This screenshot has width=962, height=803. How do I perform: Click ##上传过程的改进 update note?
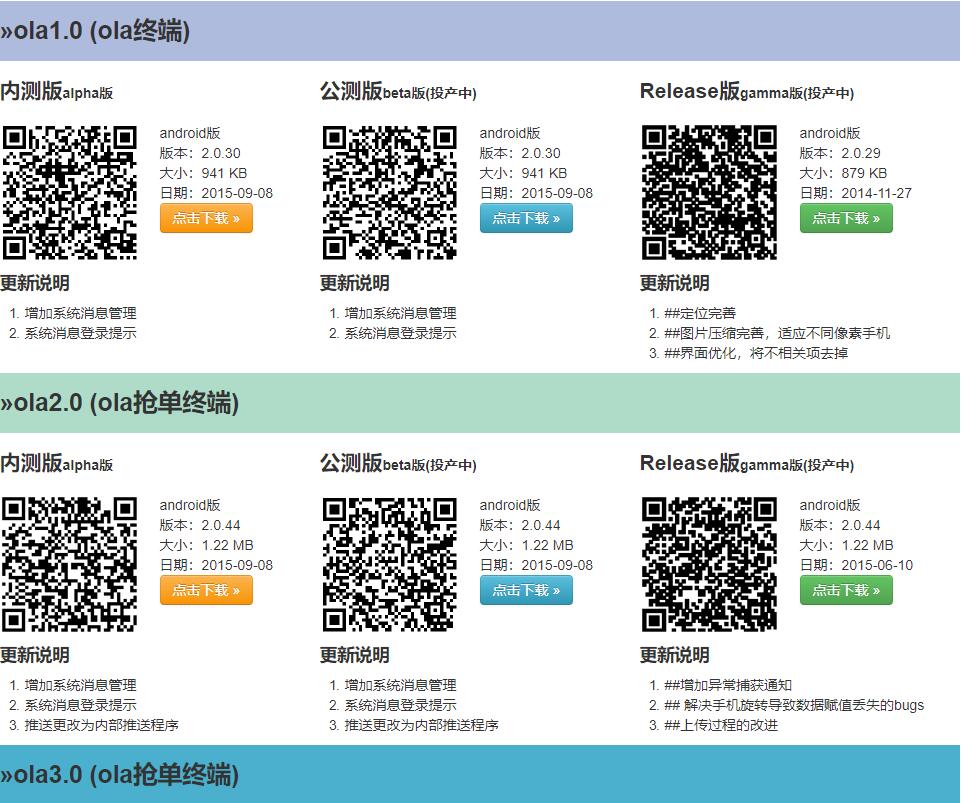pos(721,725)
